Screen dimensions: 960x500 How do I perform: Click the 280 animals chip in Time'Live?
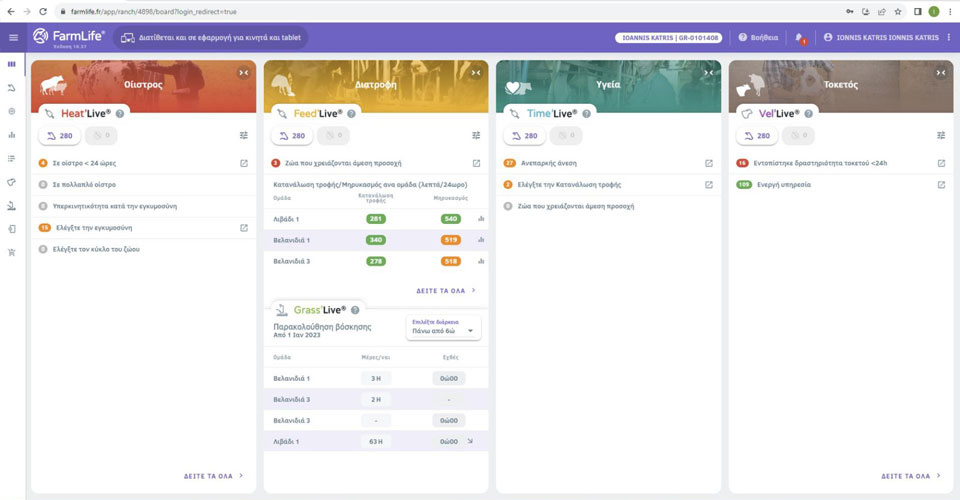click(525, 136)
